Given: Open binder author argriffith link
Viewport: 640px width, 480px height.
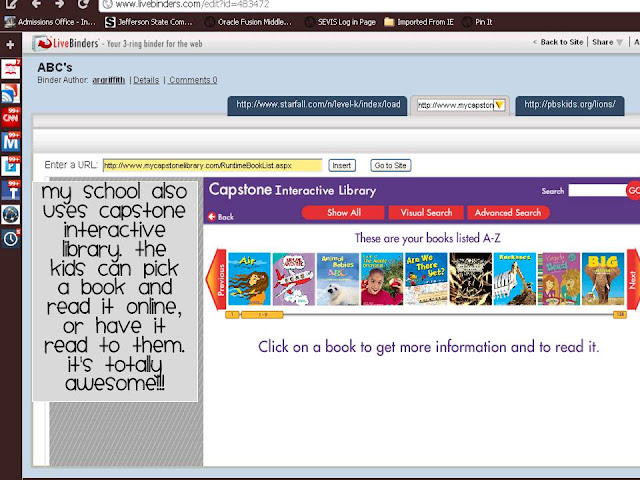Looking at the screenshot, I should click(109, 80).
